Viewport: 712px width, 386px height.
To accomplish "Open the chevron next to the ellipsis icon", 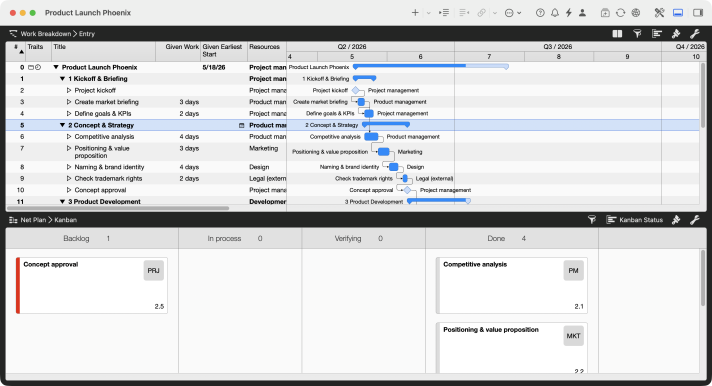I will point(519,13).
